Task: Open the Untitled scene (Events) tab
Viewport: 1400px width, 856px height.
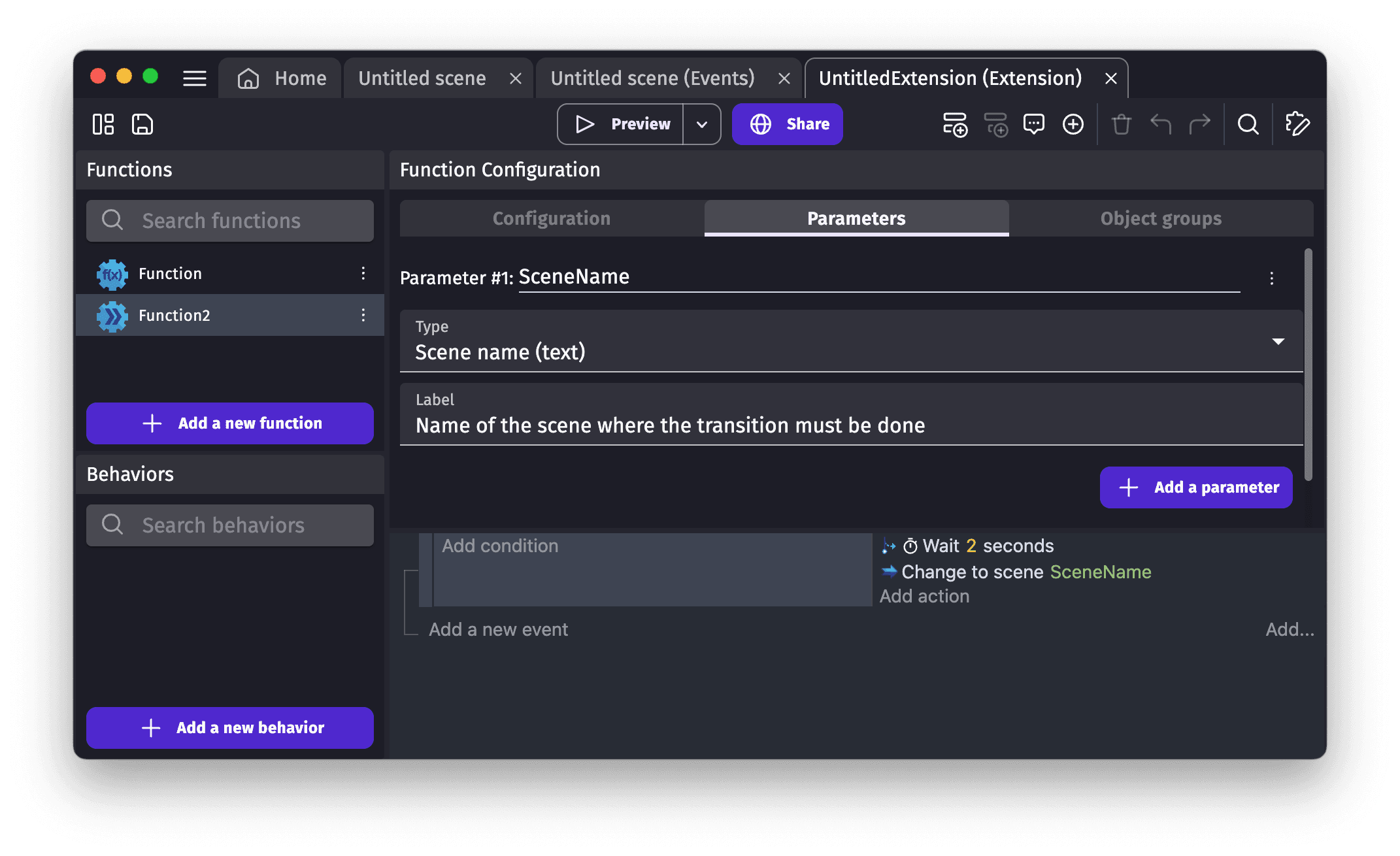Action: tap(652, 78)
